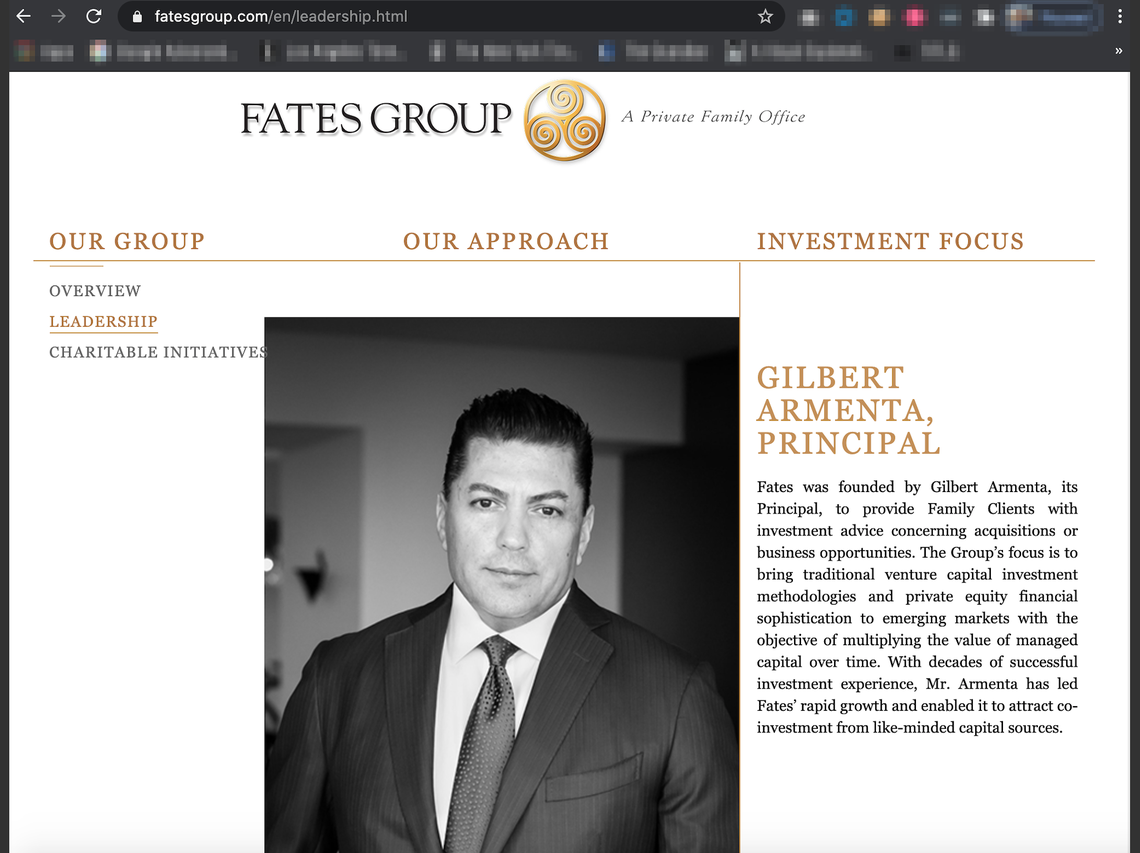Click the blue extension icon in the toolbar
The width and height of the screenshot is (1140, 853).
844,16
